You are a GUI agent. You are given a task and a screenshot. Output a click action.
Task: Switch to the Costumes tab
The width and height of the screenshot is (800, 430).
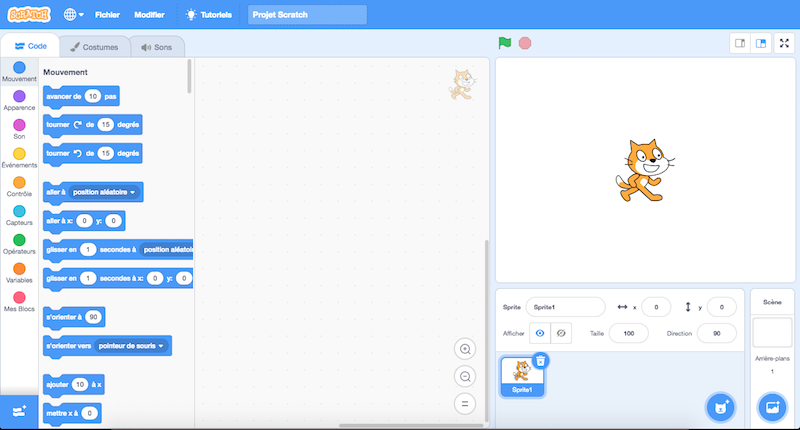pos(94,47)
